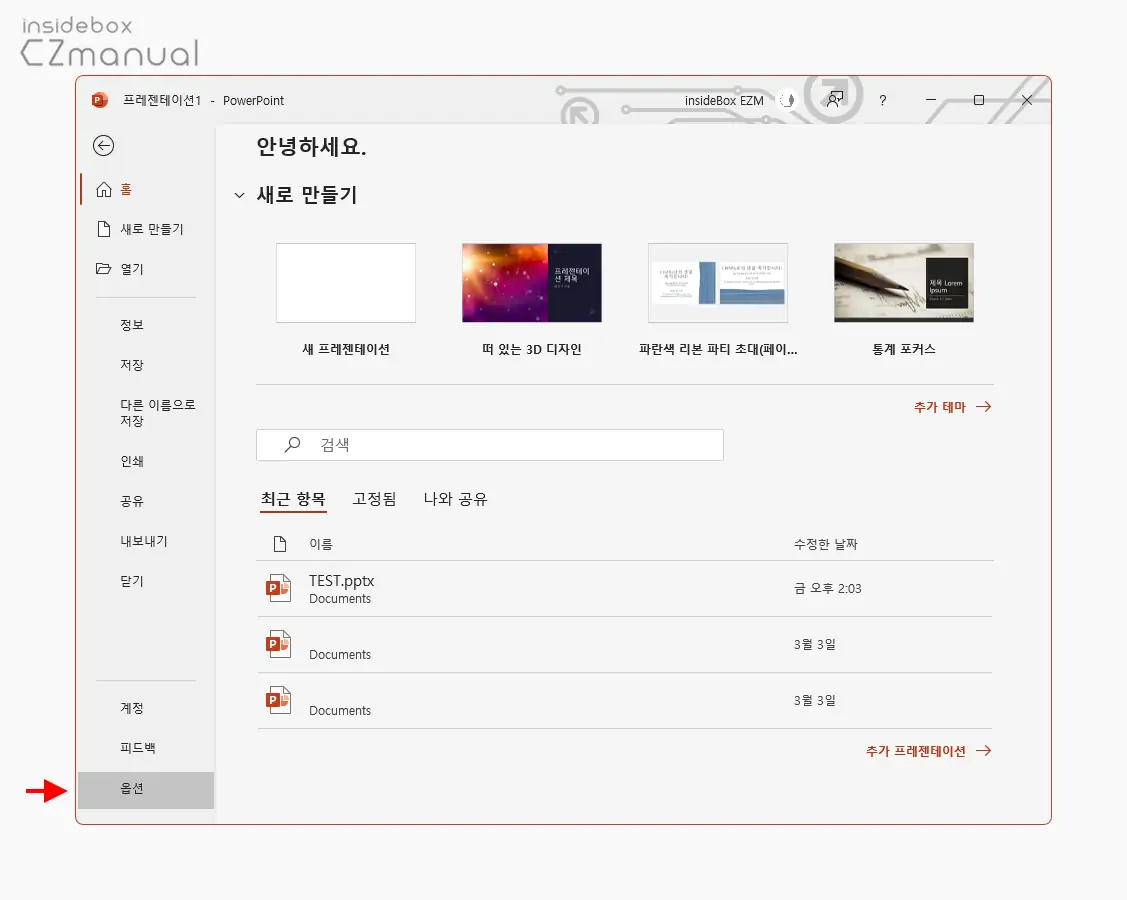The height and width of the screenshot is (900, 1127).
Task: Open the 열기 sidebar item
Action: 147,269
